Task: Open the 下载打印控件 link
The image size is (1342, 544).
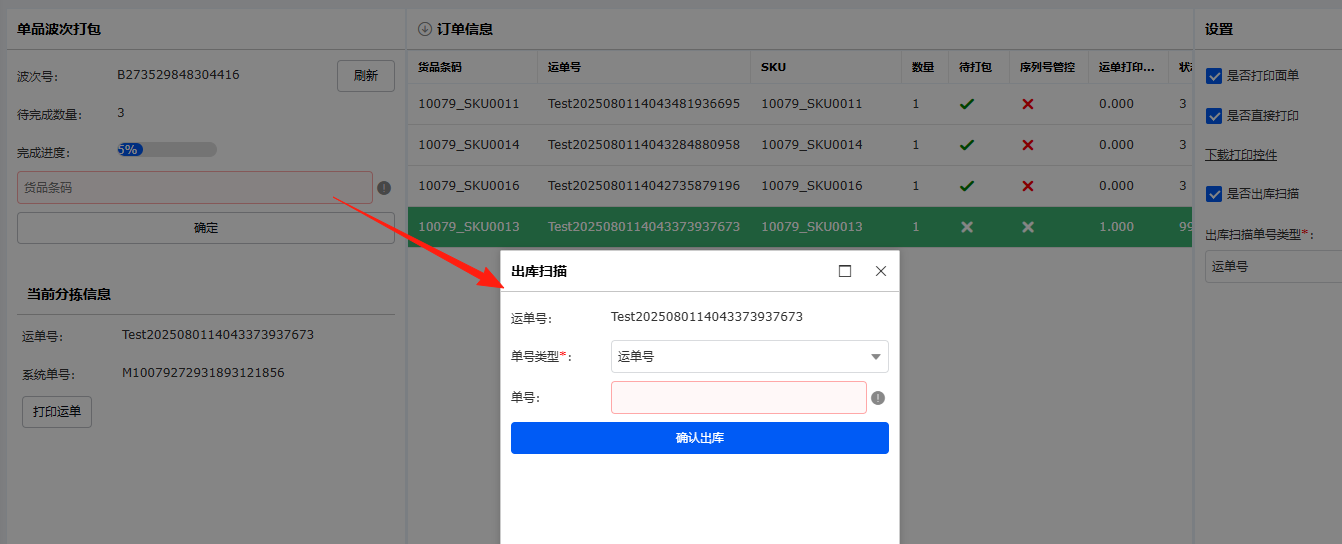Action: point(1240,155)
